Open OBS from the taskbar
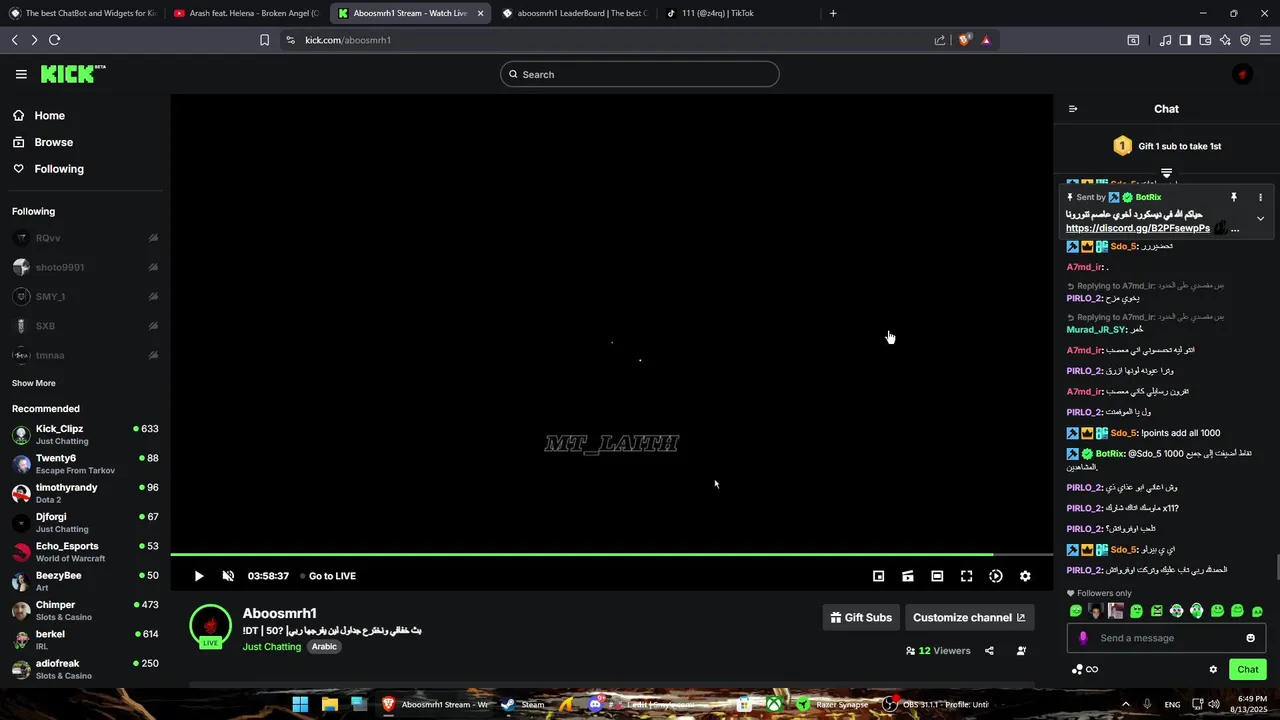Screen dimensions: 1280x720 tap(935, 704)
